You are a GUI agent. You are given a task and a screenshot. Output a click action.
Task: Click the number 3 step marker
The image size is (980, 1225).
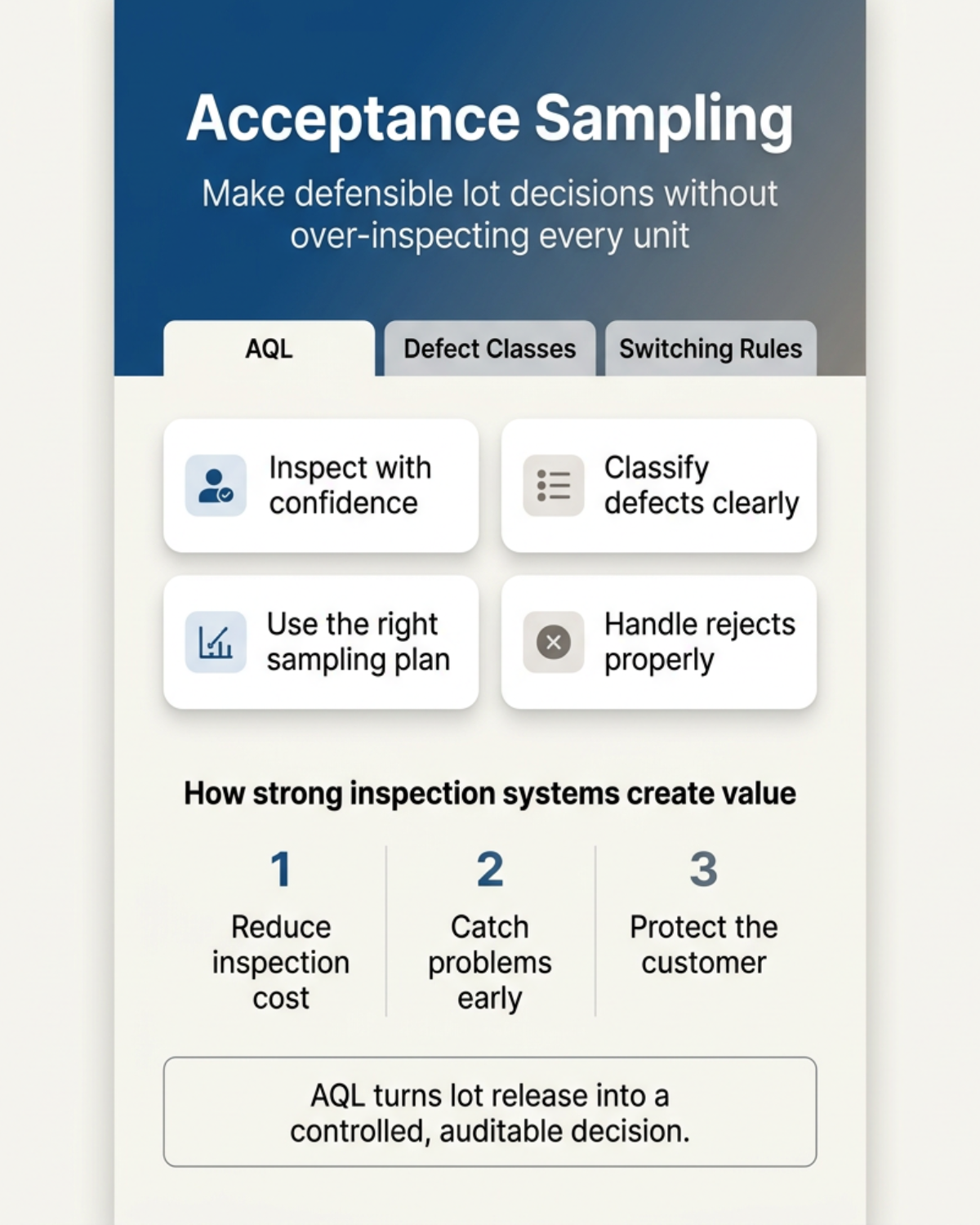703,869
